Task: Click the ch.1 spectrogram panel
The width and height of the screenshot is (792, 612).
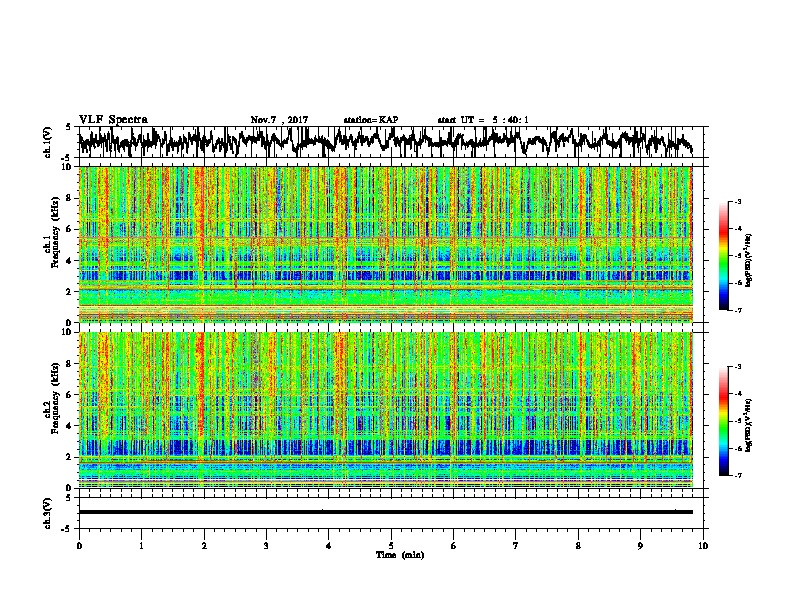Action: (x=386, y=244)
